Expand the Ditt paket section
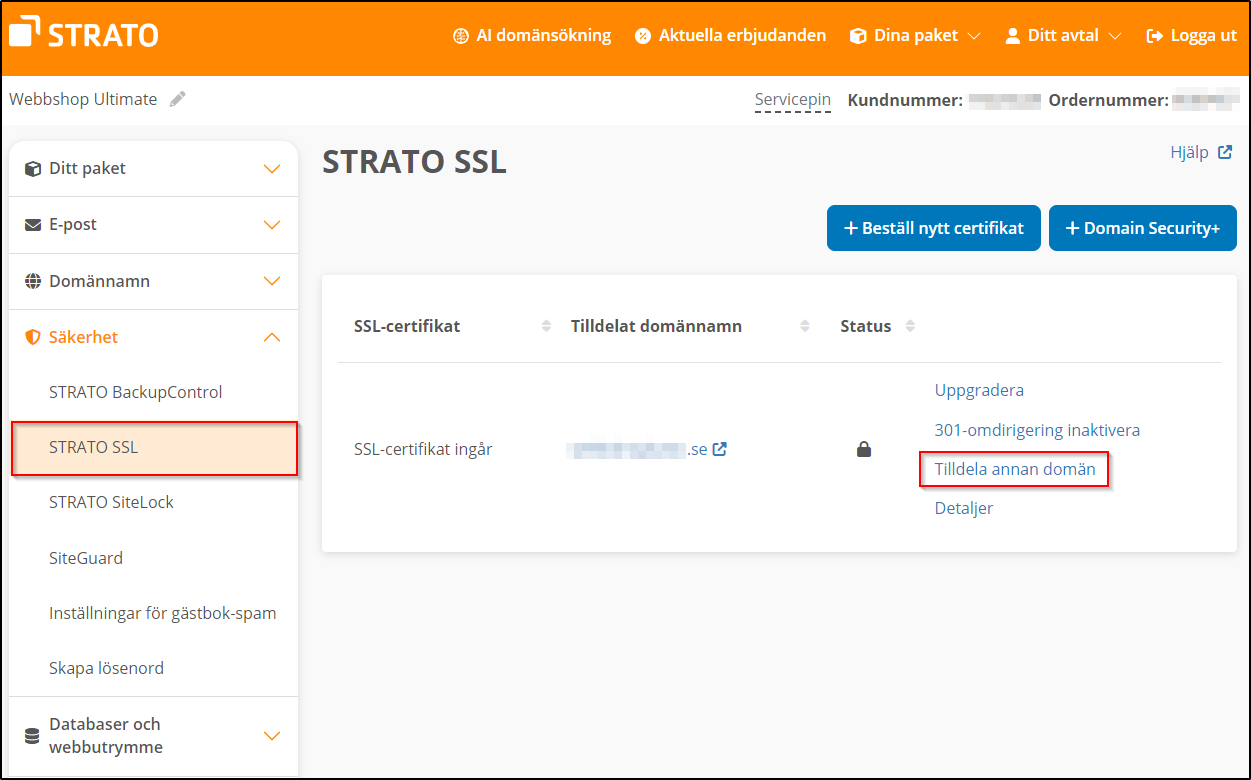1251x780 pixels. point(271,168)
